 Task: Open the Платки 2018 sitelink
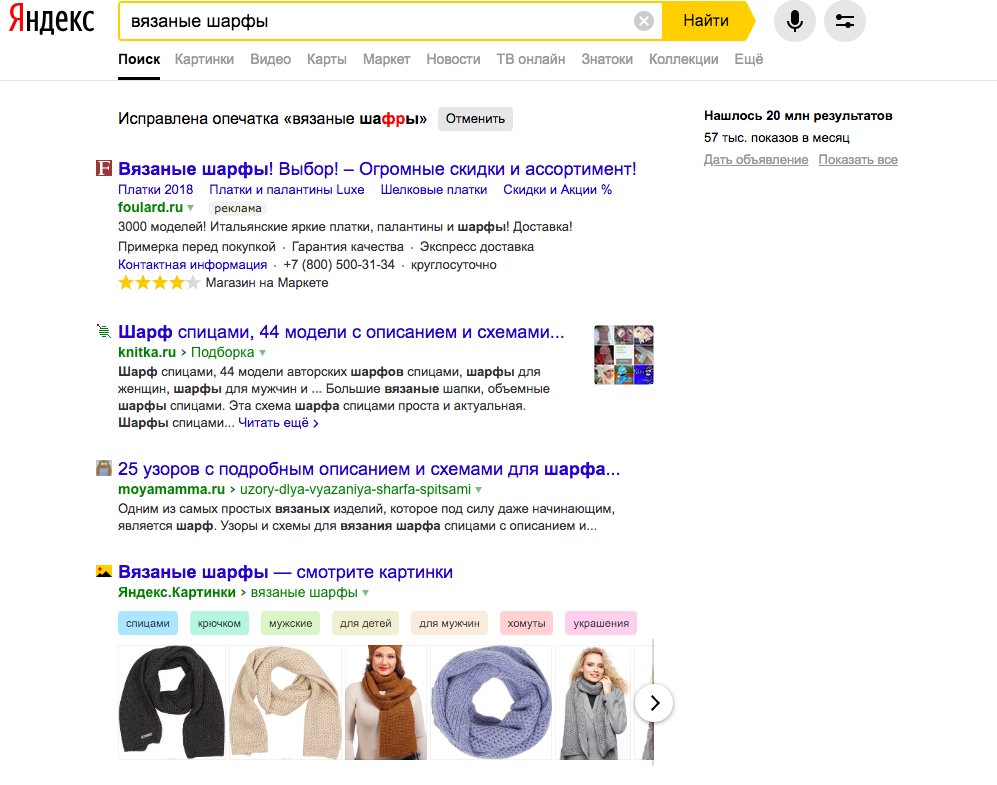click(156, 189)
